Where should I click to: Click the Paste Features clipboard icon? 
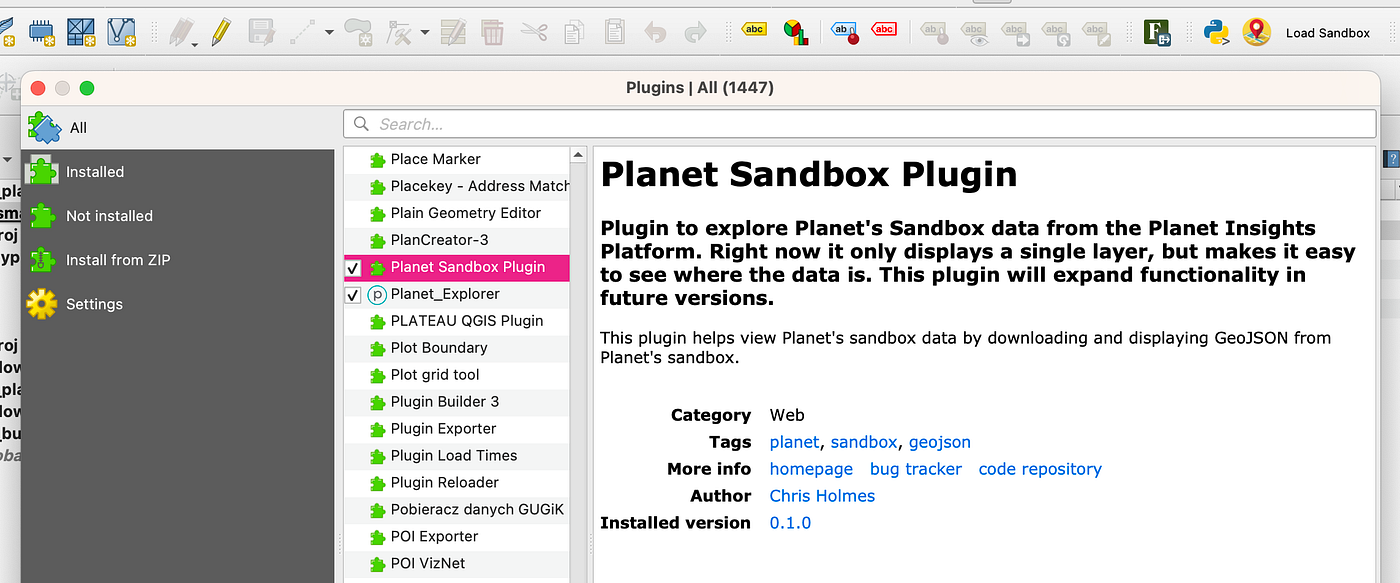click(614, 32)
